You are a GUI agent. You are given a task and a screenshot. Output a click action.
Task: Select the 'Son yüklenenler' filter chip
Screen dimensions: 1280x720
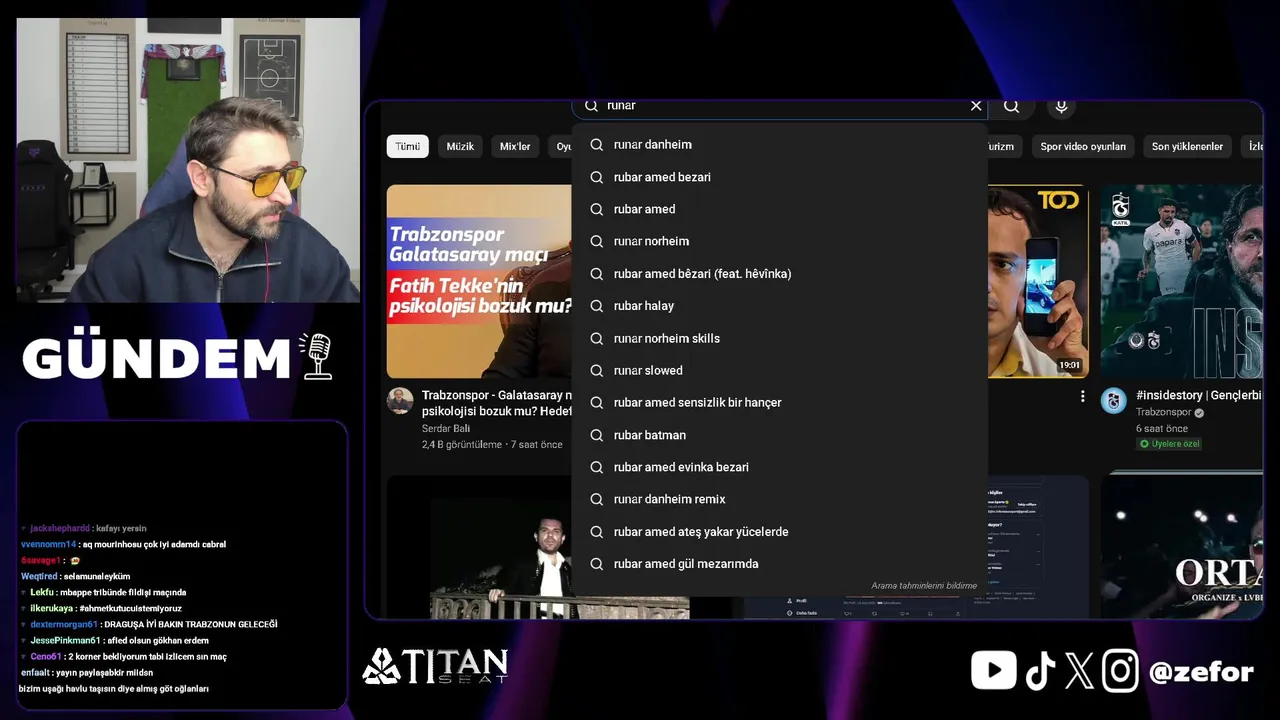click(1187, 146)
